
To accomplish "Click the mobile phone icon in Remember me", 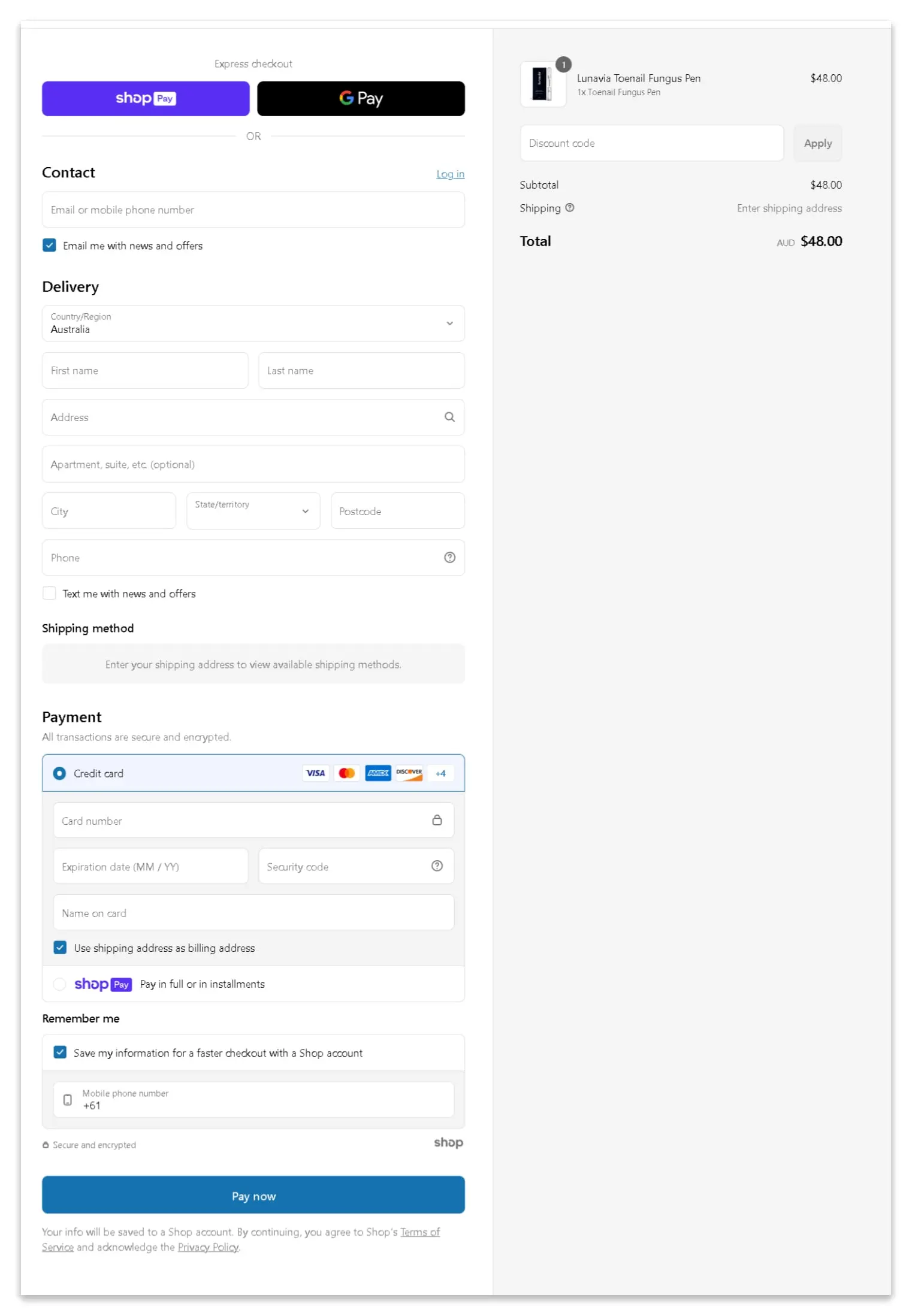I will tap(68, 1100).
